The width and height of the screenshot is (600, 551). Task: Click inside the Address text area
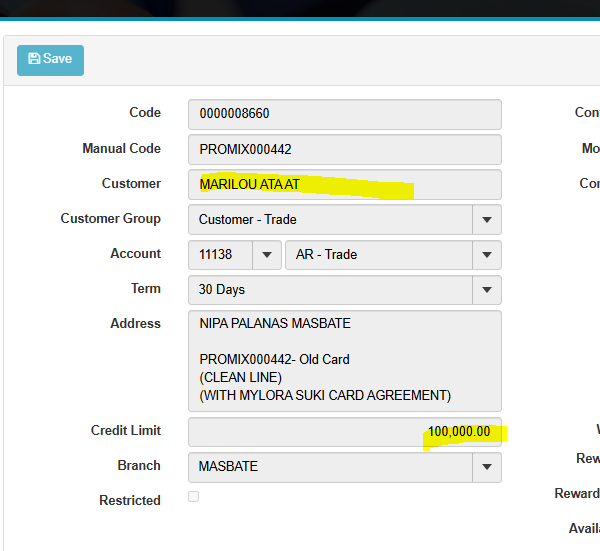pos(344,360)
